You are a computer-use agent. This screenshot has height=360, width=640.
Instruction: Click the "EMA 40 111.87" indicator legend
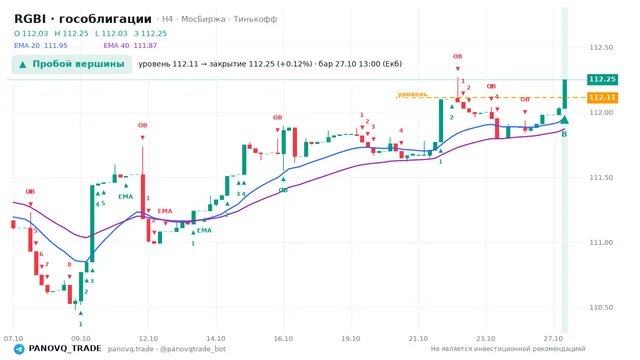click(x=130, y=45)
